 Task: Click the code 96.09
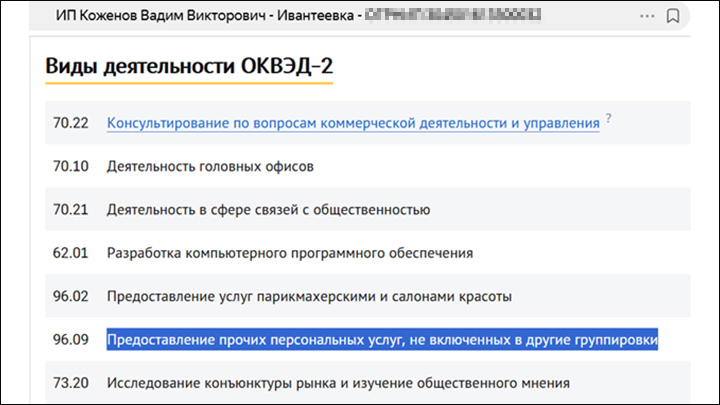(71, 340)
